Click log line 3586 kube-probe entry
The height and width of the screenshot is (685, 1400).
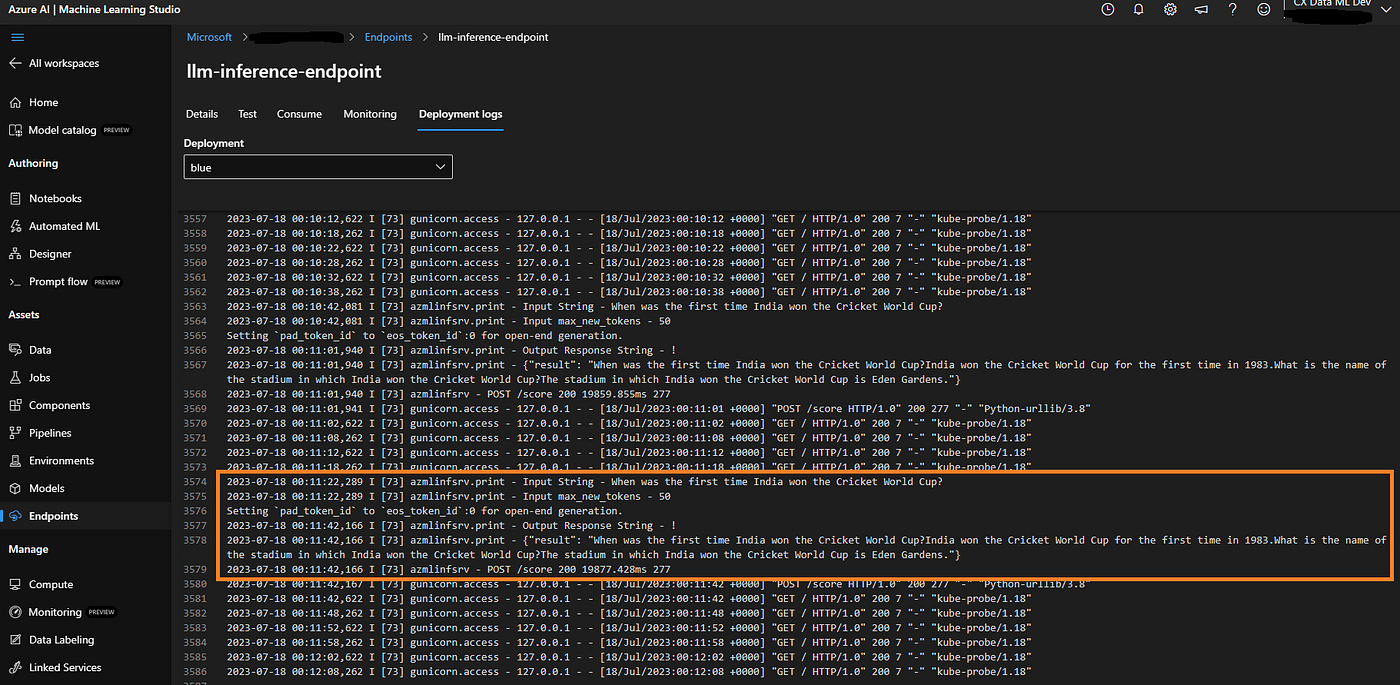(x=629, y=672)
